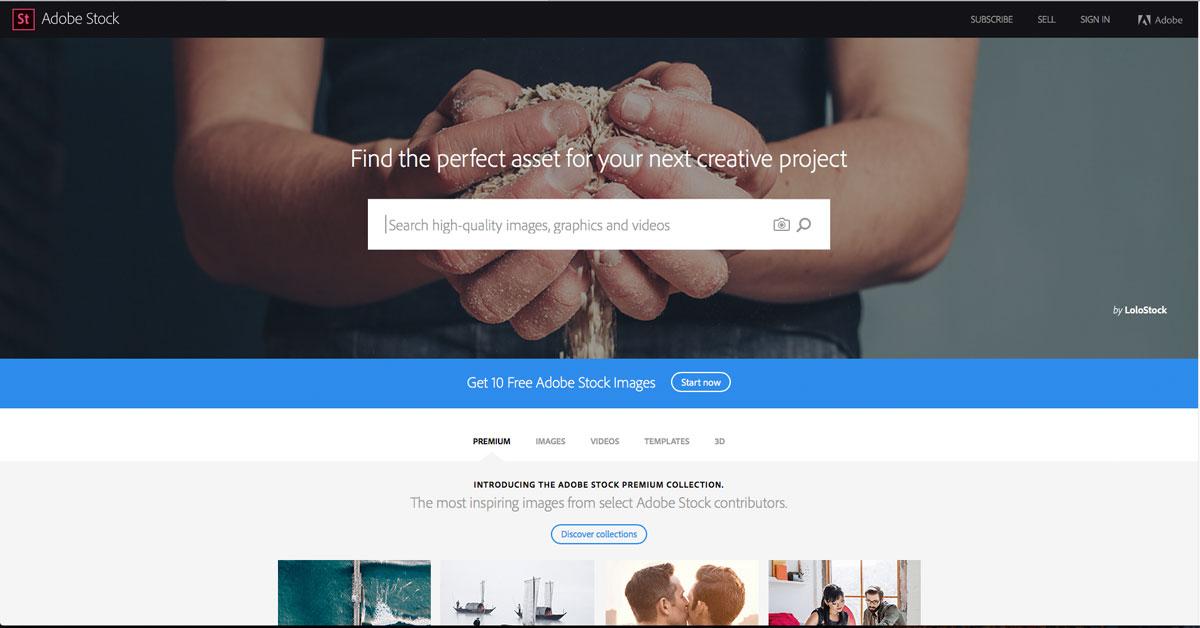Click SIGN IN in the header

click(x=1095, y=20)
